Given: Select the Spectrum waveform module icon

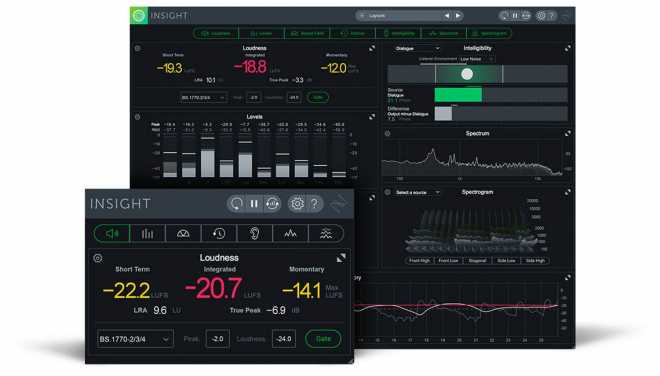Looking at the screenshot, I should 290,234.
